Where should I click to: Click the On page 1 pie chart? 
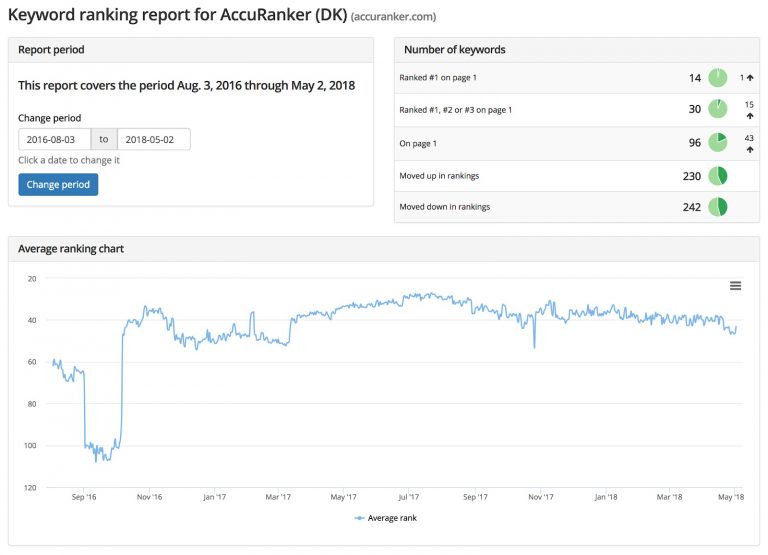click(717, 143)
